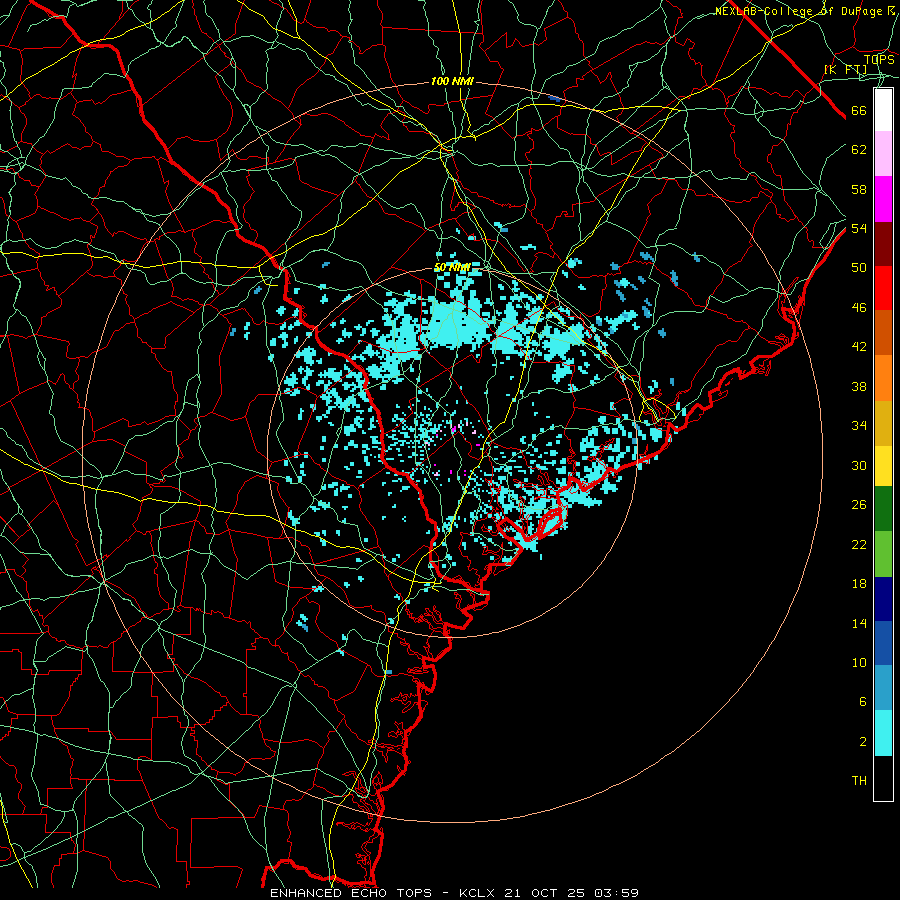Click the medium blue legend swatch
This screenshot has height=900, width=900.
883,643
